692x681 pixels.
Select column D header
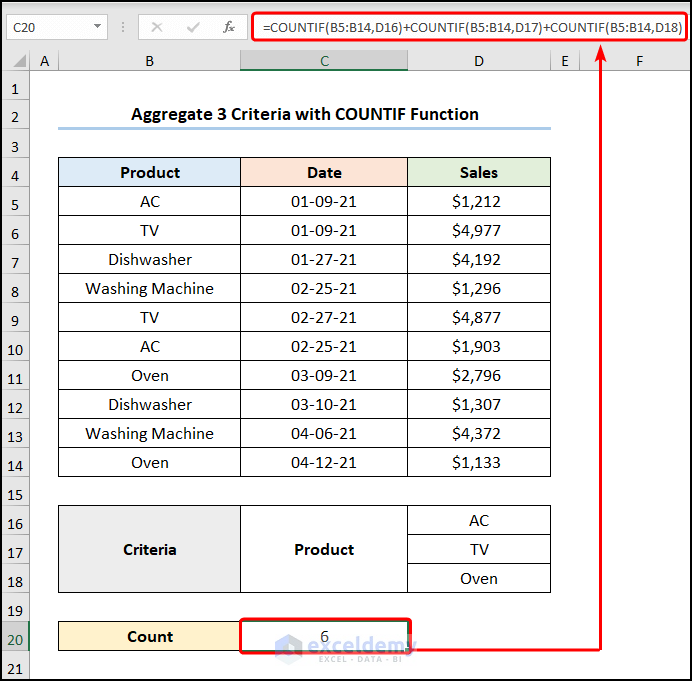(x=479, y=60)
